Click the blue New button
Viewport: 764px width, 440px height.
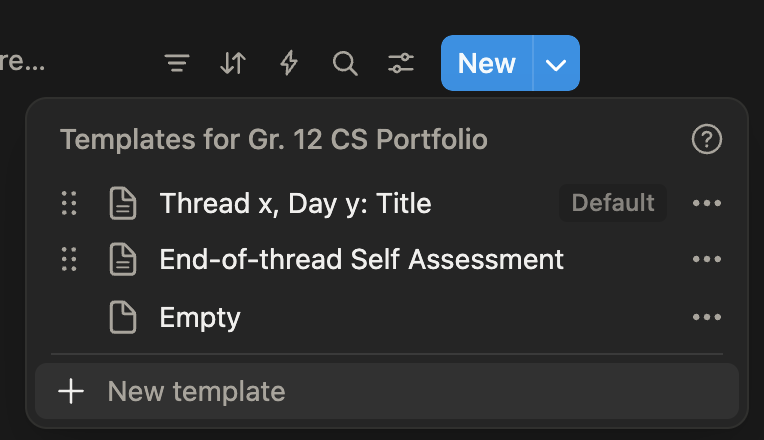coord(487,64)
